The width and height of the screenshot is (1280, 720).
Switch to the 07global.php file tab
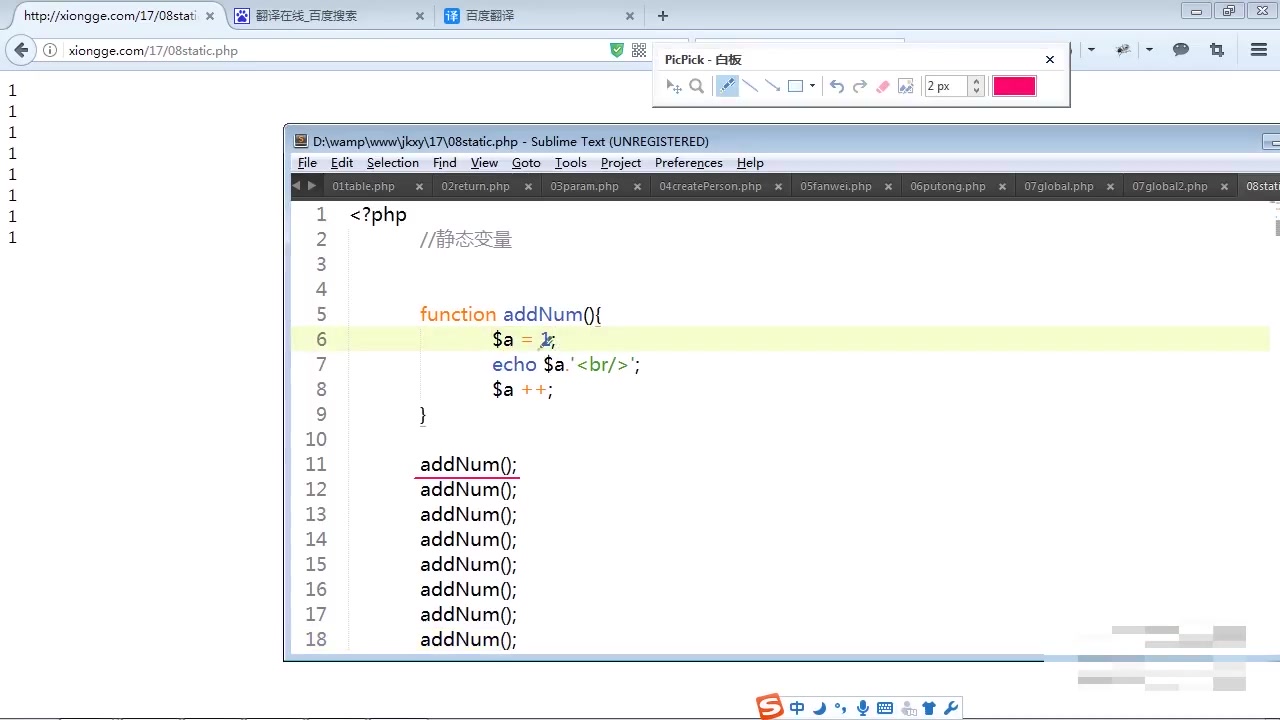point(1058,186)
